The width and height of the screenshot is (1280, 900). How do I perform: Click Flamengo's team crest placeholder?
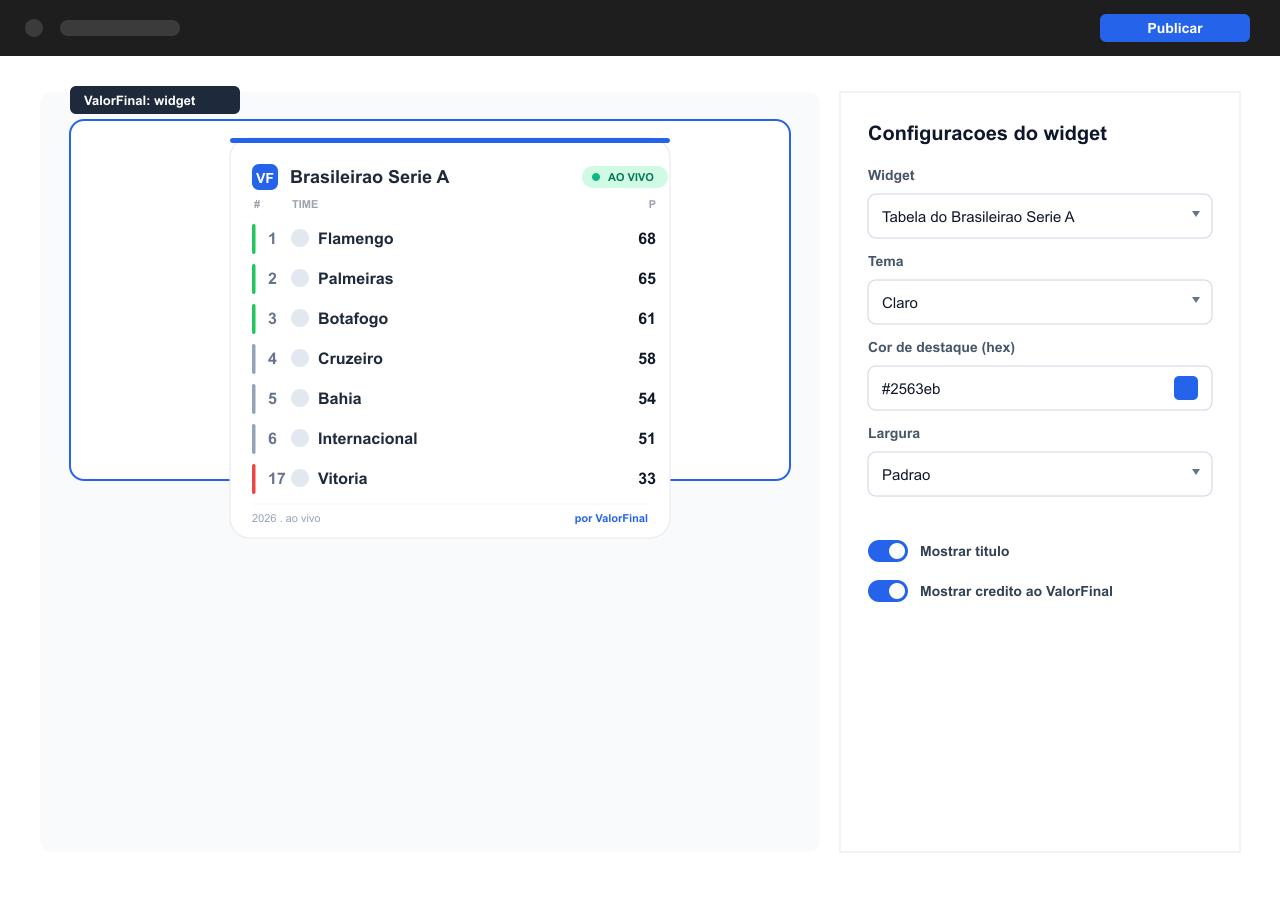coord(300,238)
